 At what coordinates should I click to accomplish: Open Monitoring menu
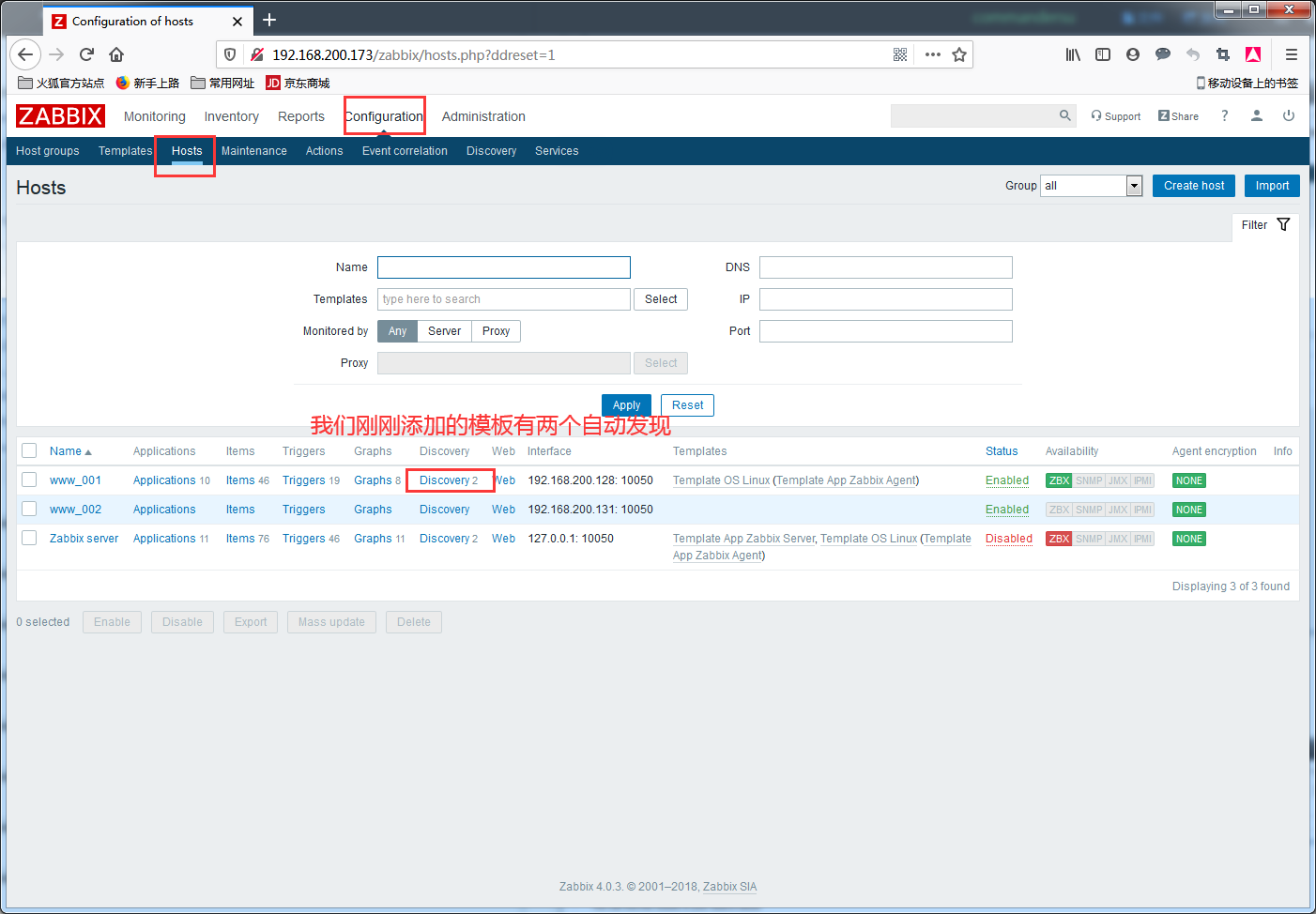pos(155,116)
